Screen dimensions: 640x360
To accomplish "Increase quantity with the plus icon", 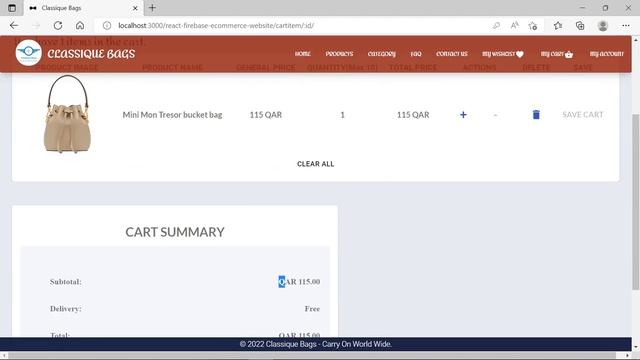I will pos(463,115).
